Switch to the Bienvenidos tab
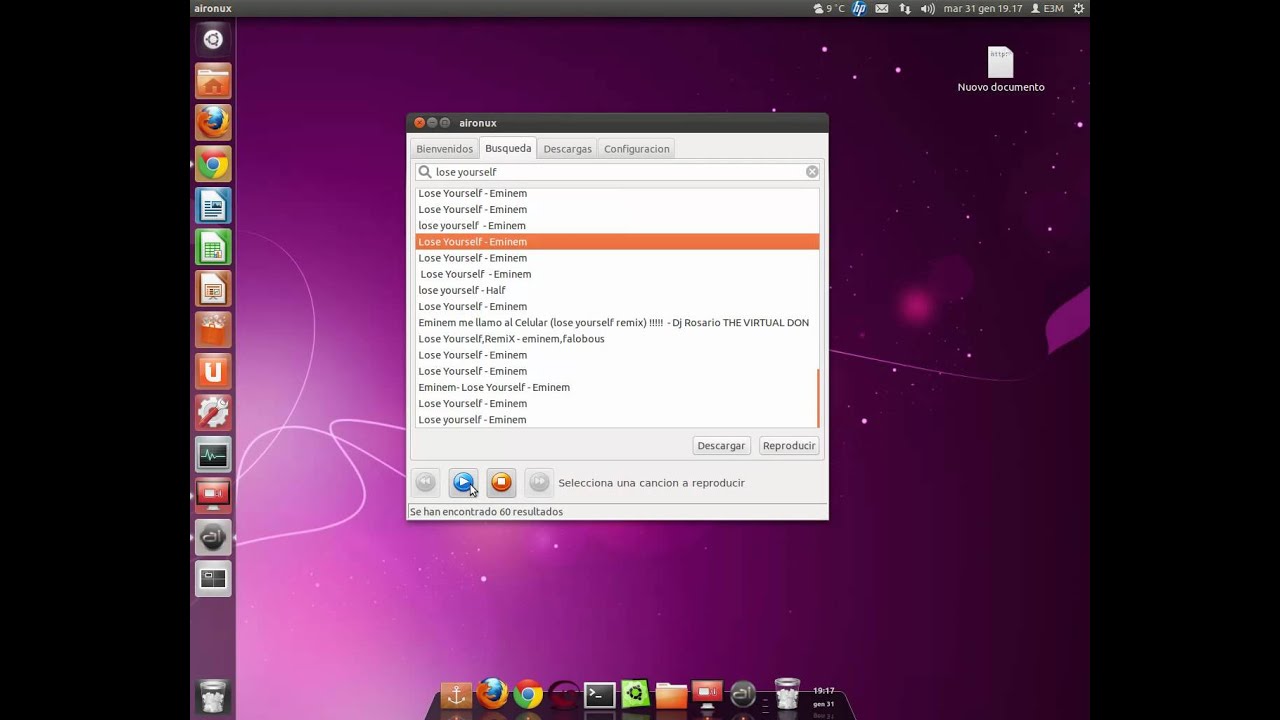The width and height of the screenshot is (1280, 720). [x=445, y=149]
